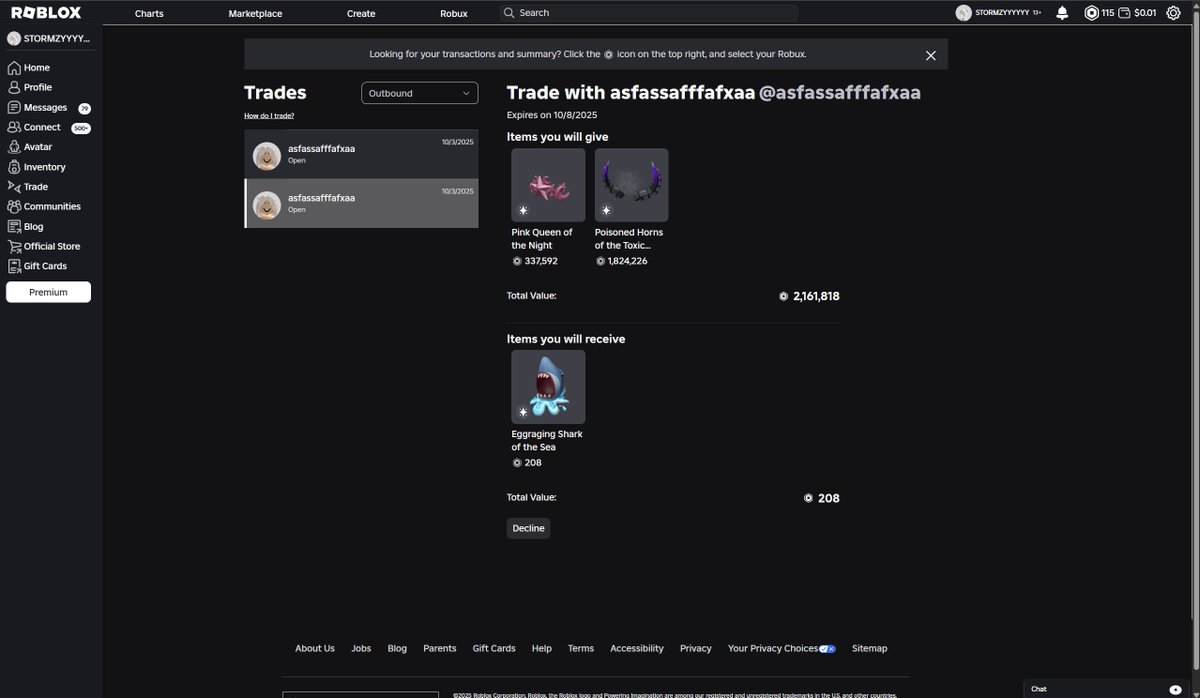
Task: Click the 1,824,226 item value
Action: click(628, 261)
